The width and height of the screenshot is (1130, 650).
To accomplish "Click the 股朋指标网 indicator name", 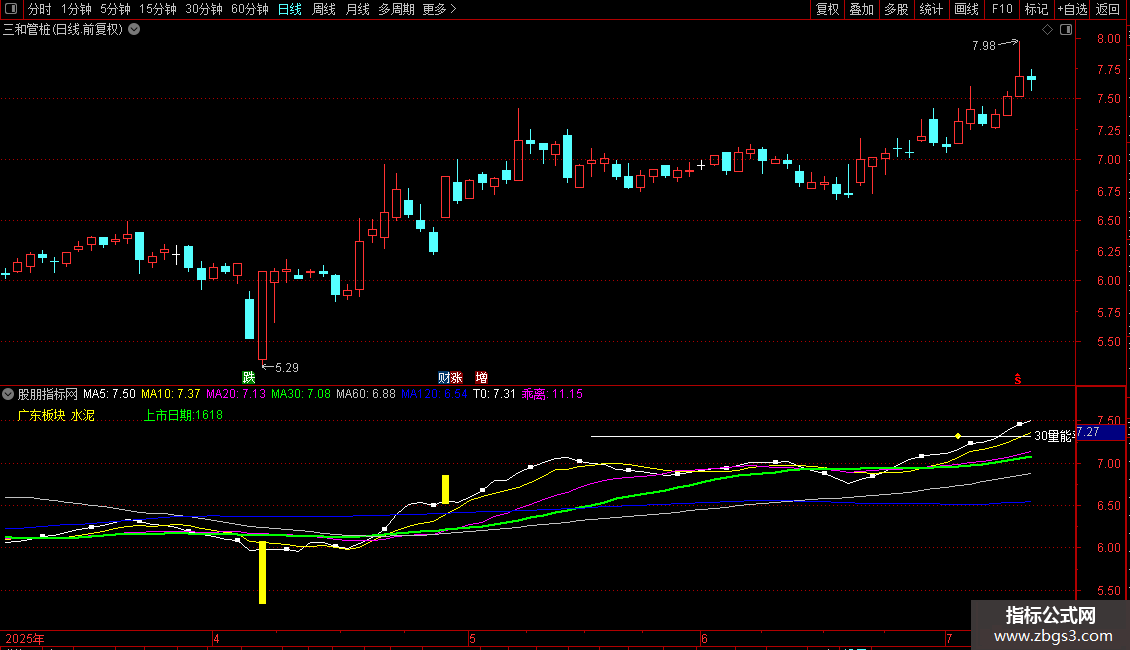I will (x=48, y=394).
